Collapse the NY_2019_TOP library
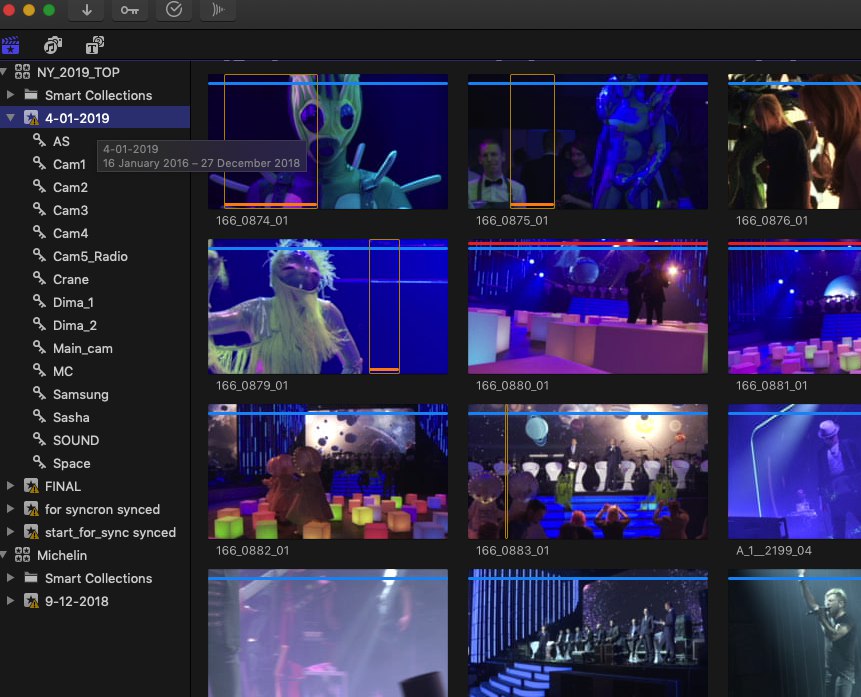The image size is (861, 697). point(3,71)
